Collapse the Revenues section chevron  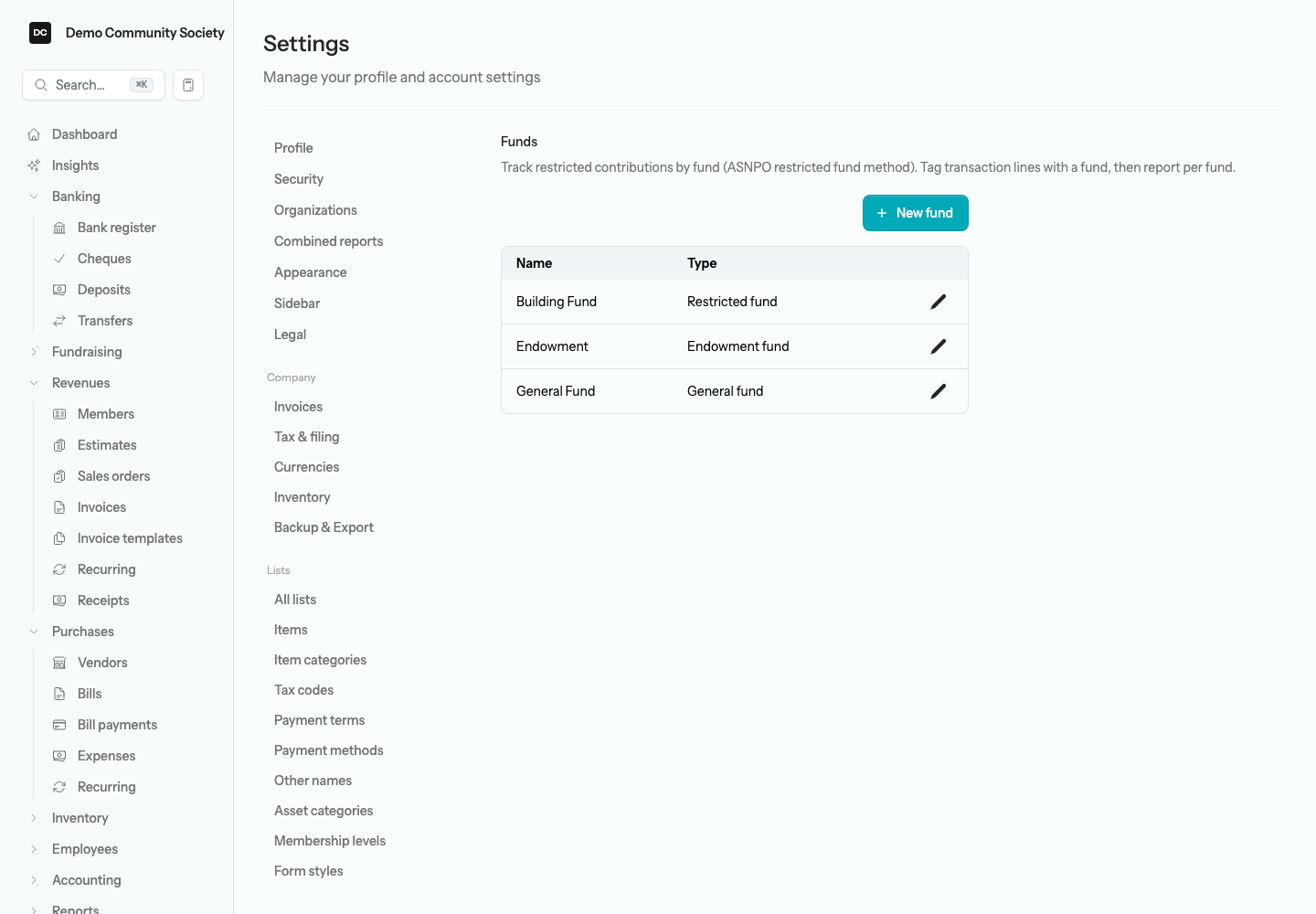point(34,383)
